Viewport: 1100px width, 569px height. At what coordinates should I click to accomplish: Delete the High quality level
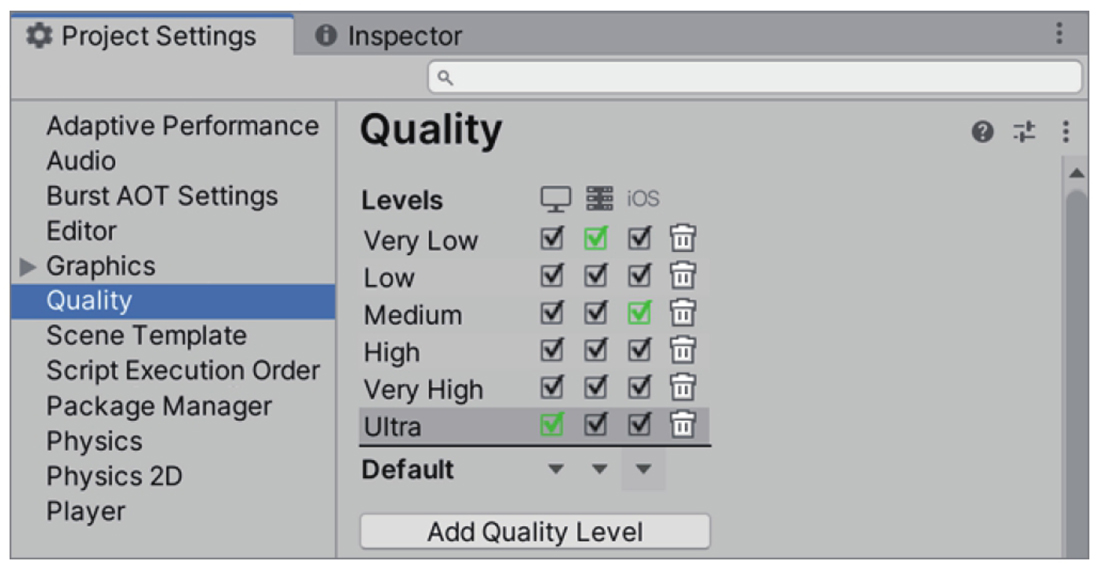tap(683, 351)
